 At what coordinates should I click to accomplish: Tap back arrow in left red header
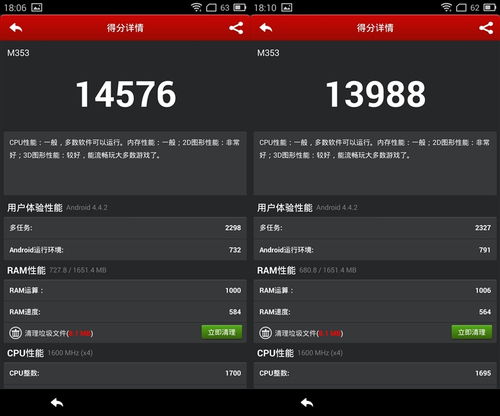tap(16, 28)
